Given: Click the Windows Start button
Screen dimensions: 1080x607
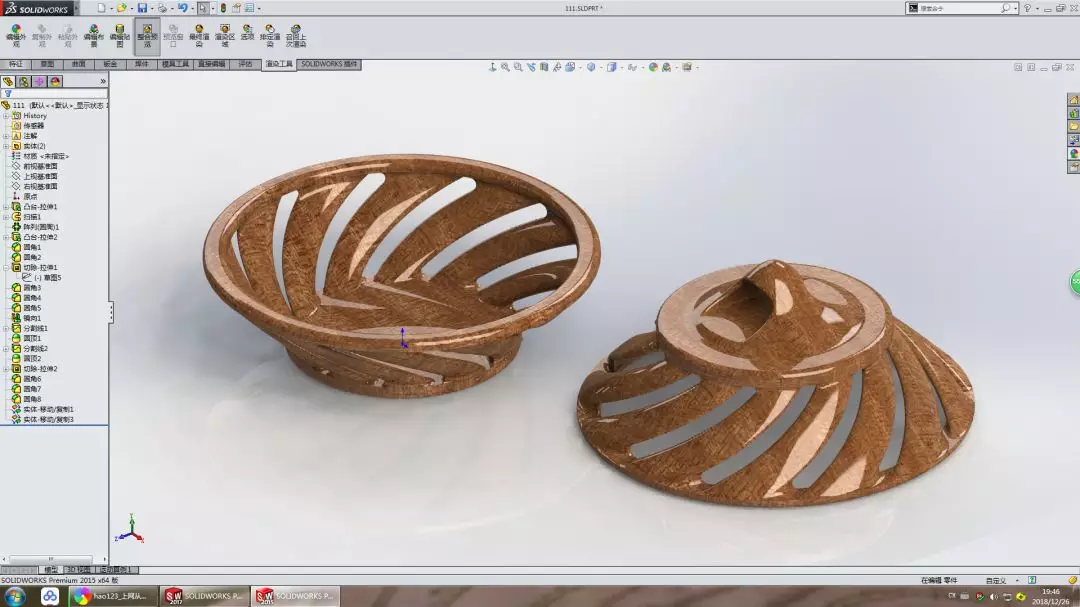Looking at the screenshot, I should click(15, 596).
